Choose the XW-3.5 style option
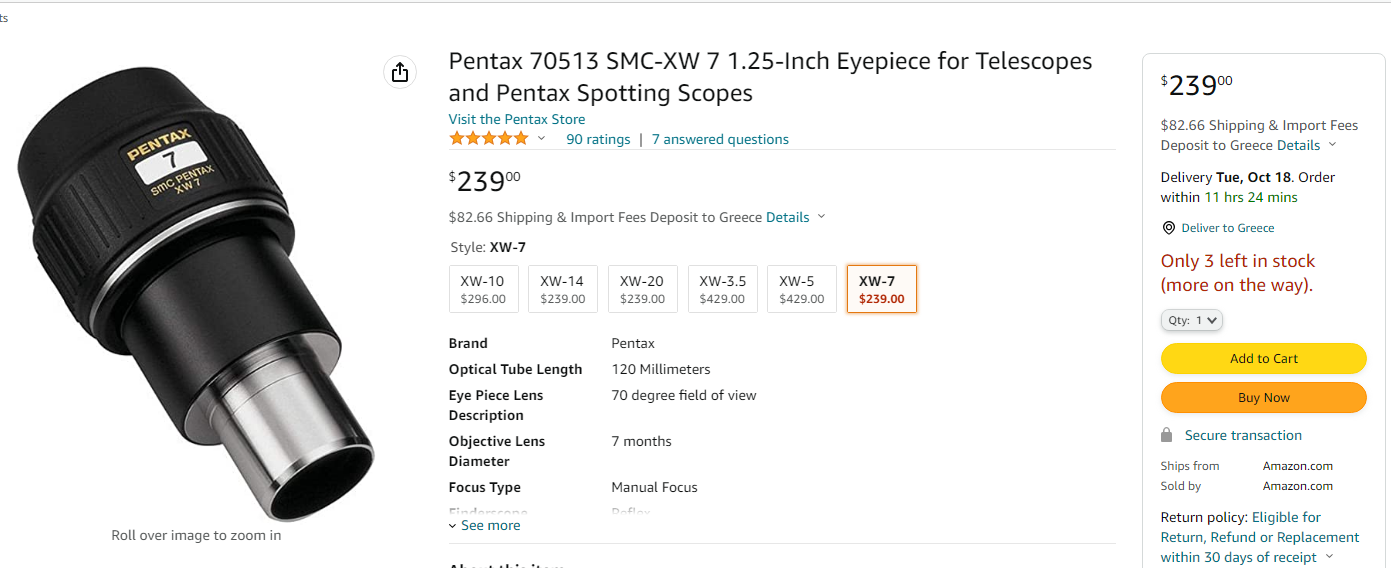 coord(722,289)
